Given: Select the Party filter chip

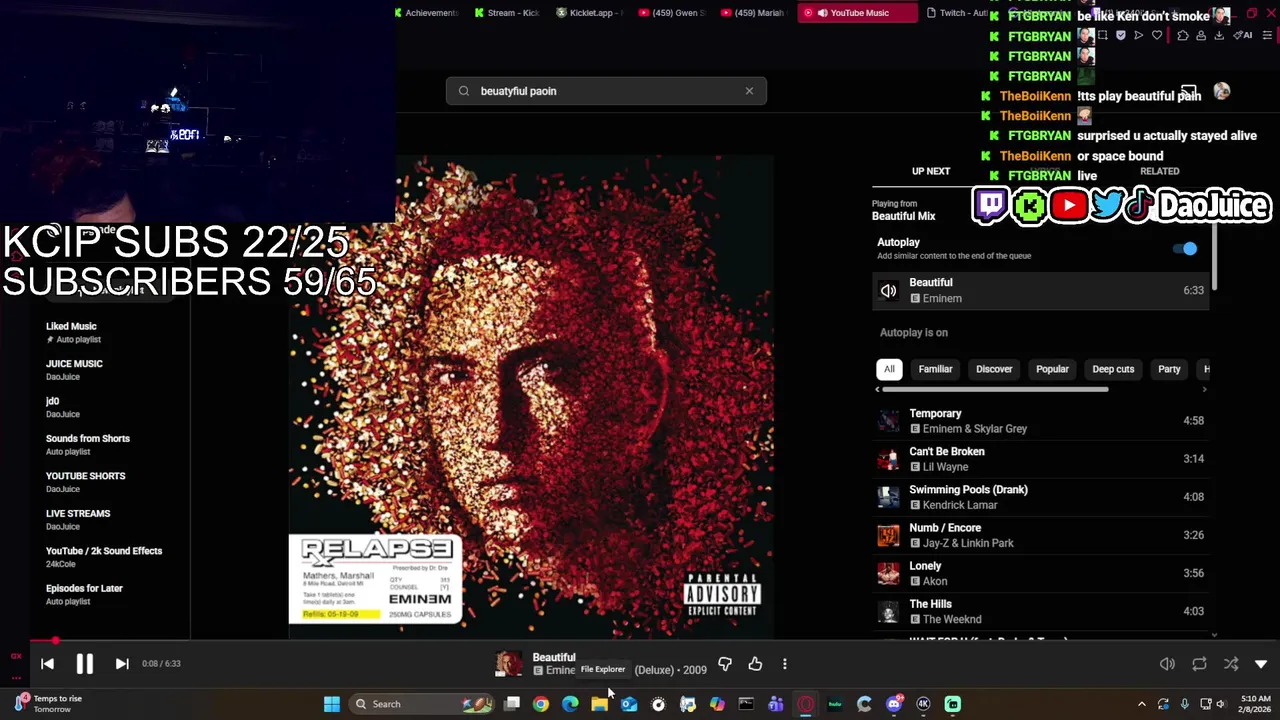Looking at the screenshot, I should click(x=1169, y=369).
